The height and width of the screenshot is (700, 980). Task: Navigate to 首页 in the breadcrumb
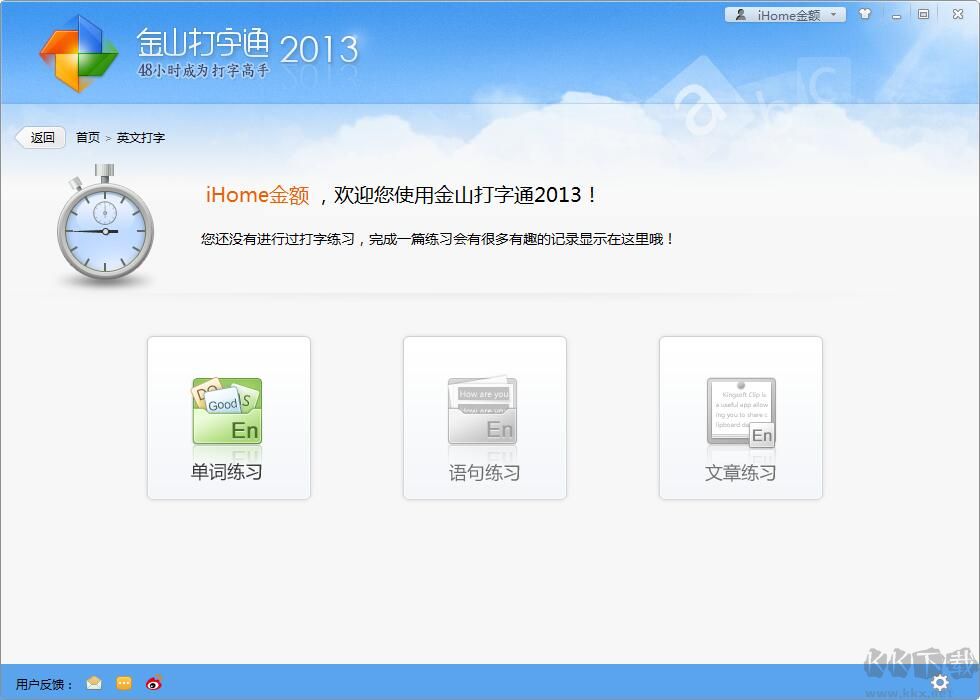pos(87,137)
